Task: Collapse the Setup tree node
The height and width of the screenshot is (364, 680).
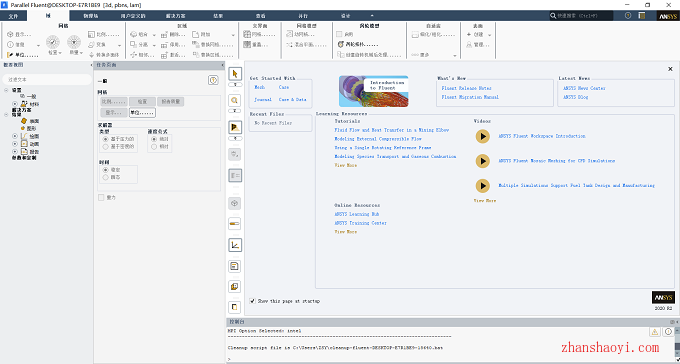Action: [7, 90]
